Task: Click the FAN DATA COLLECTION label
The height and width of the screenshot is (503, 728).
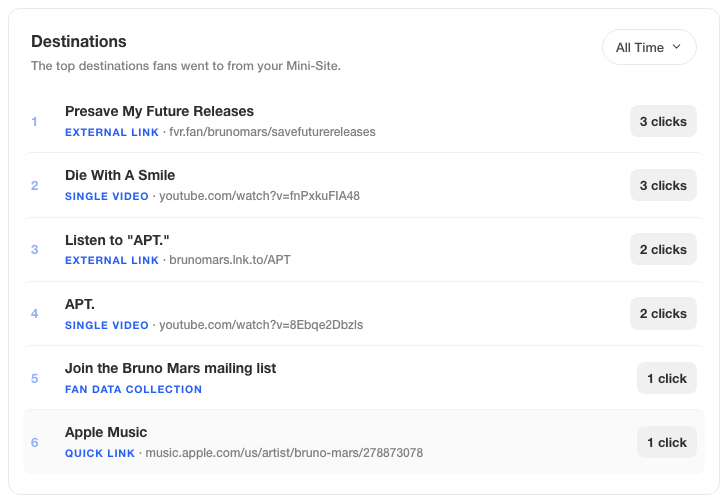Action: (133, 389)
